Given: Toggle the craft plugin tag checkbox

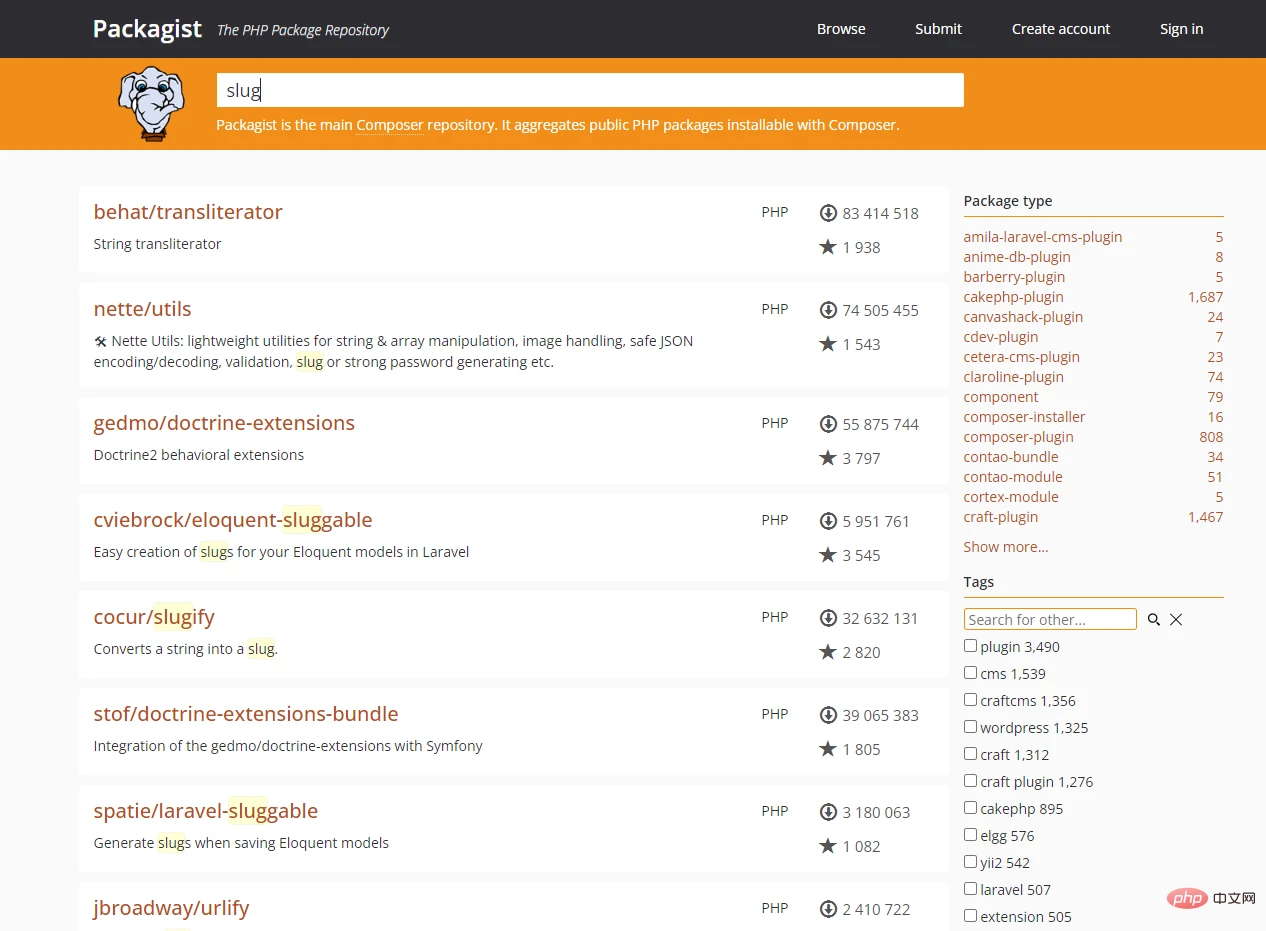Looking at the screenshot, I should coord(970,781).
